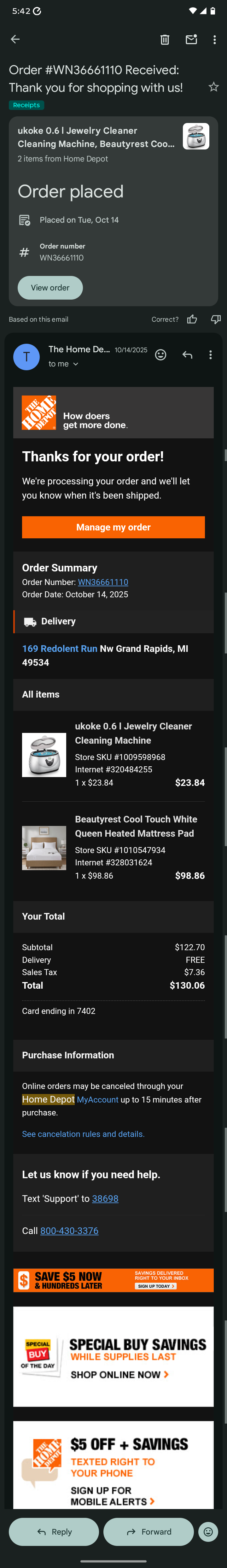Open See cancelation rules and details
Image resolution: width=227 pixels, height=1568 pixels.
pyautogui.click(x=83, y=1134)
